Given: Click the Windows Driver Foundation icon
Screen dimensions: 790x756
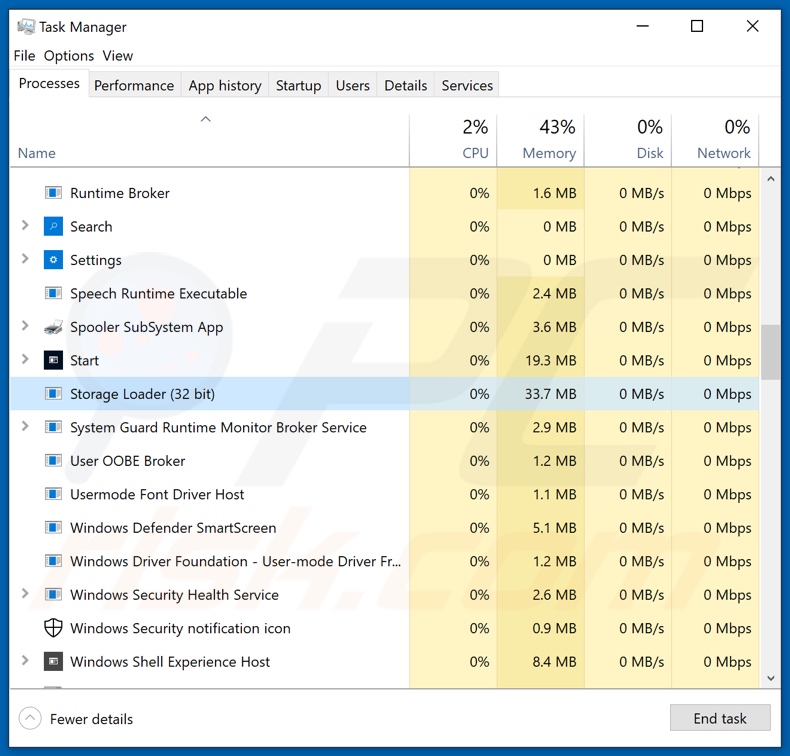Looking at the screenshot, I should point(53,561).
